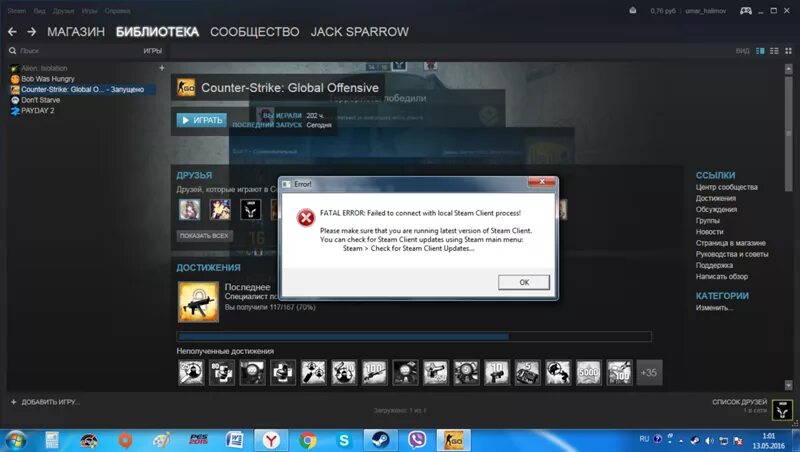The image size is (800, 452).
Task: Open the Центр сообщества link
Action: [x=727, y=187]
